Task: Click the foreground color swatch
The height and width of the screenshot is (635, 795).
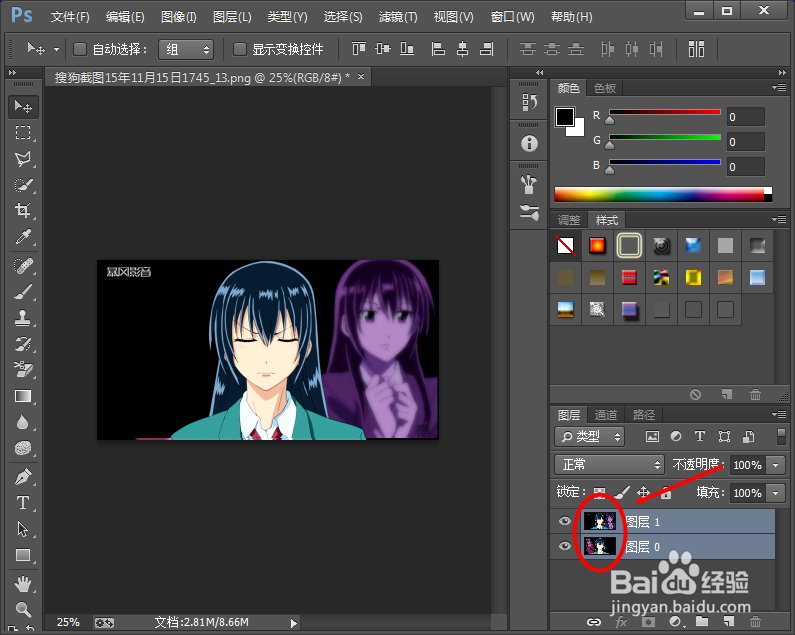Action: (564, 117)
